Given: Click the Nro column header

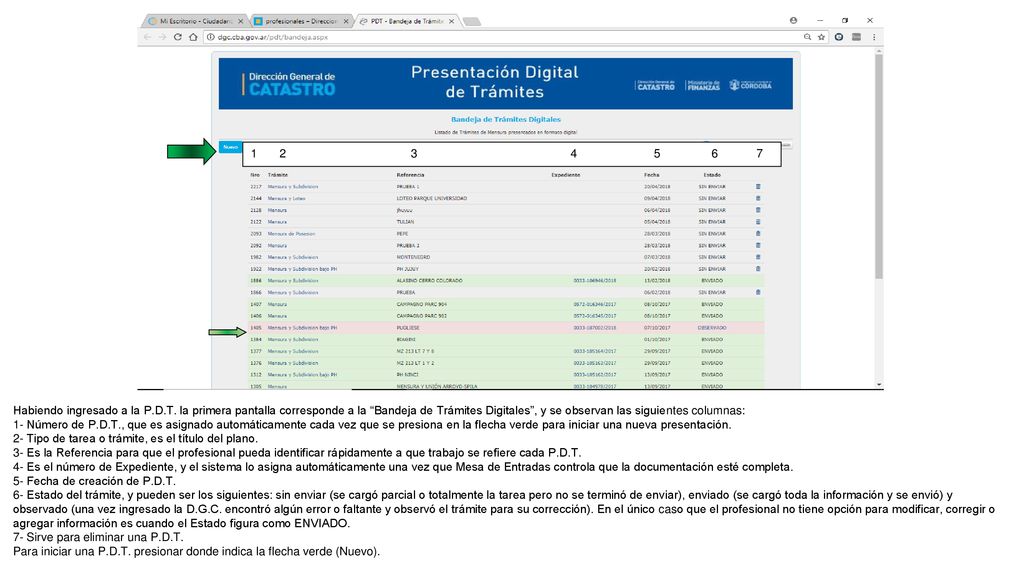Looking at the screenshot, I should [255, 175].
